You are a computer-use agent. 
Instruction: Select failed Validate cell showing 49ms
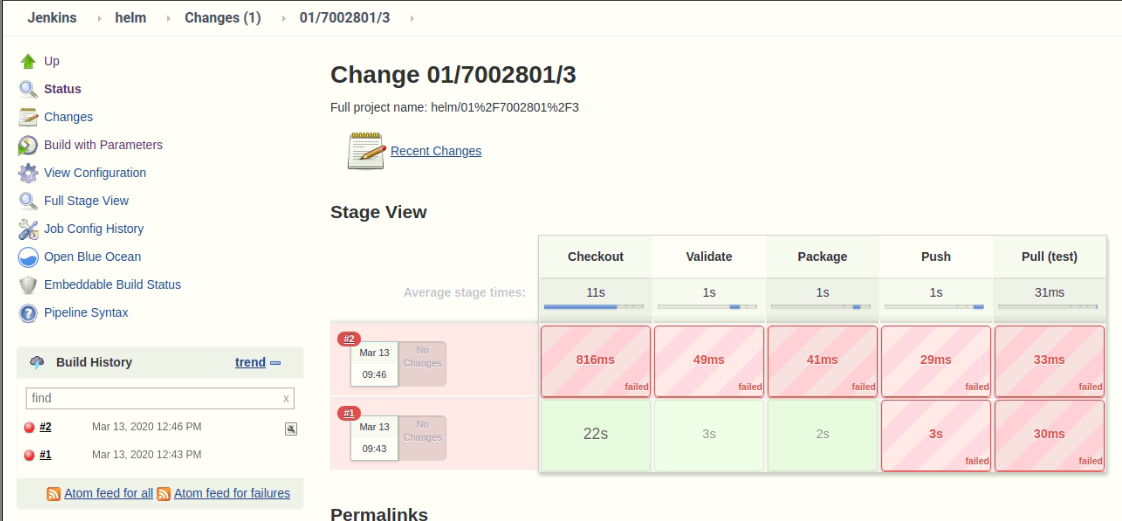coord(709,361)
